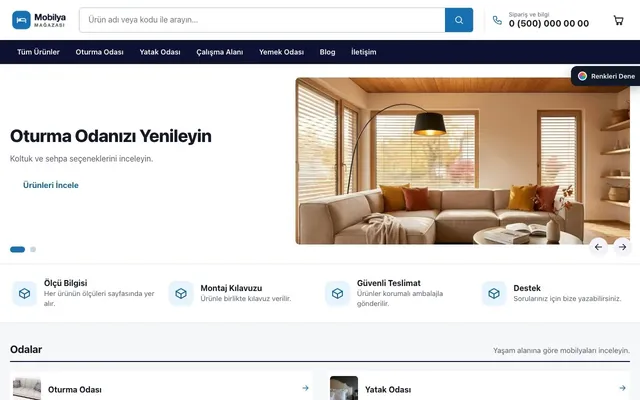
Task: Click the Destek heading
Action: [x=527, y=288]
